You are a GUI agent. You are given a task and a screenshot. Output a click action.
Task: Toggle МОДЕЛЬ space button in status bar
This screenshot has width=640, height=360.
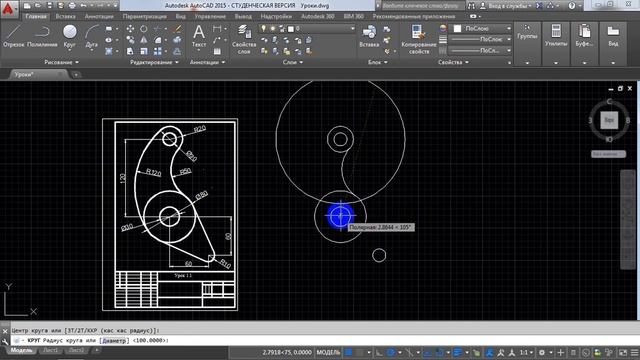(328, 352)
